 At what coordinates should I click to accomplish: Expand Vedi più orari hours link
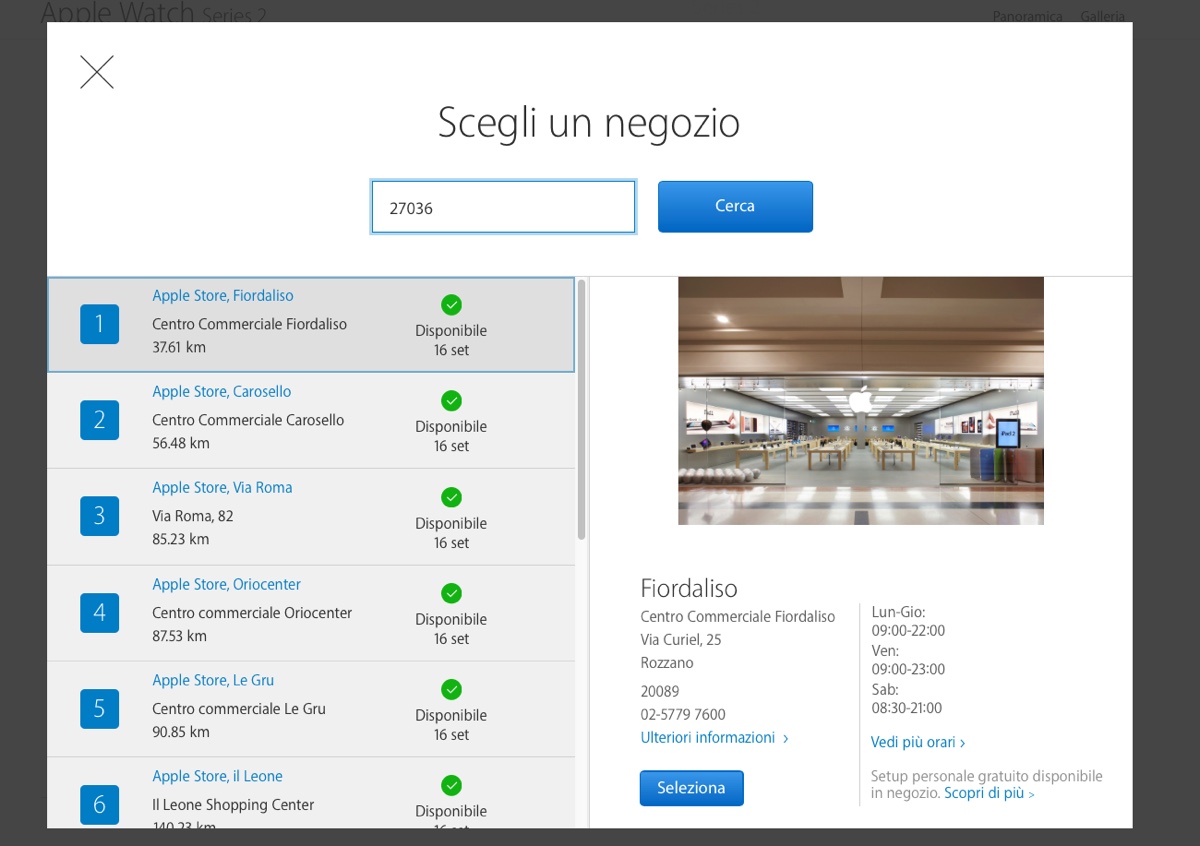click(x=918, y=743)
